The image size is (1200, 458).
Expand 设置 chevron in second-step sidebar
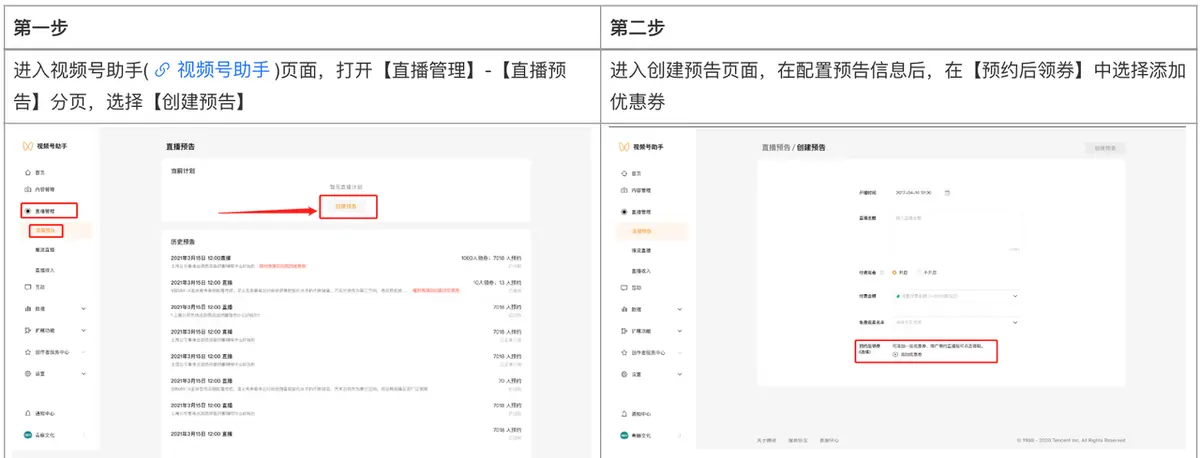click(x=681, y=373)
